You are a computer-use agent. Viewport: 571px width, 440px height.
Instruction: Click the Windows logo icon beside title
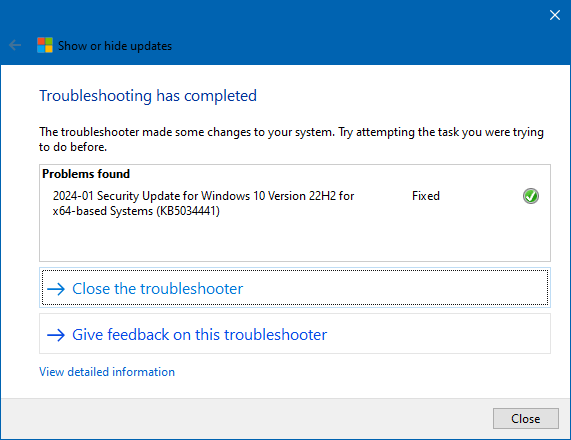click(x=45, y=46)
